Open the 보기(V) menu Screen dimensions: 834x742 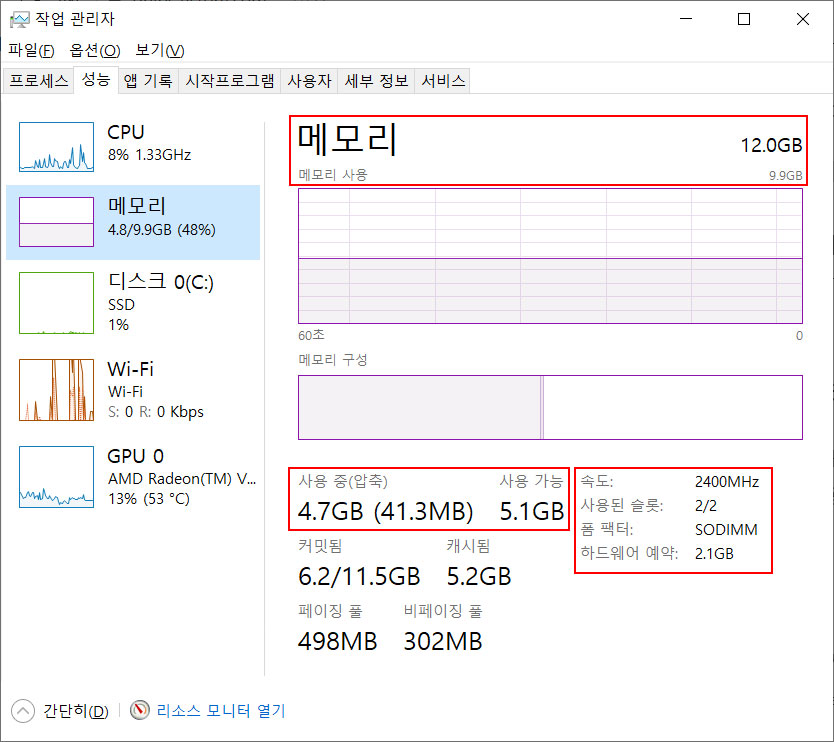click(x=160, y=51)
